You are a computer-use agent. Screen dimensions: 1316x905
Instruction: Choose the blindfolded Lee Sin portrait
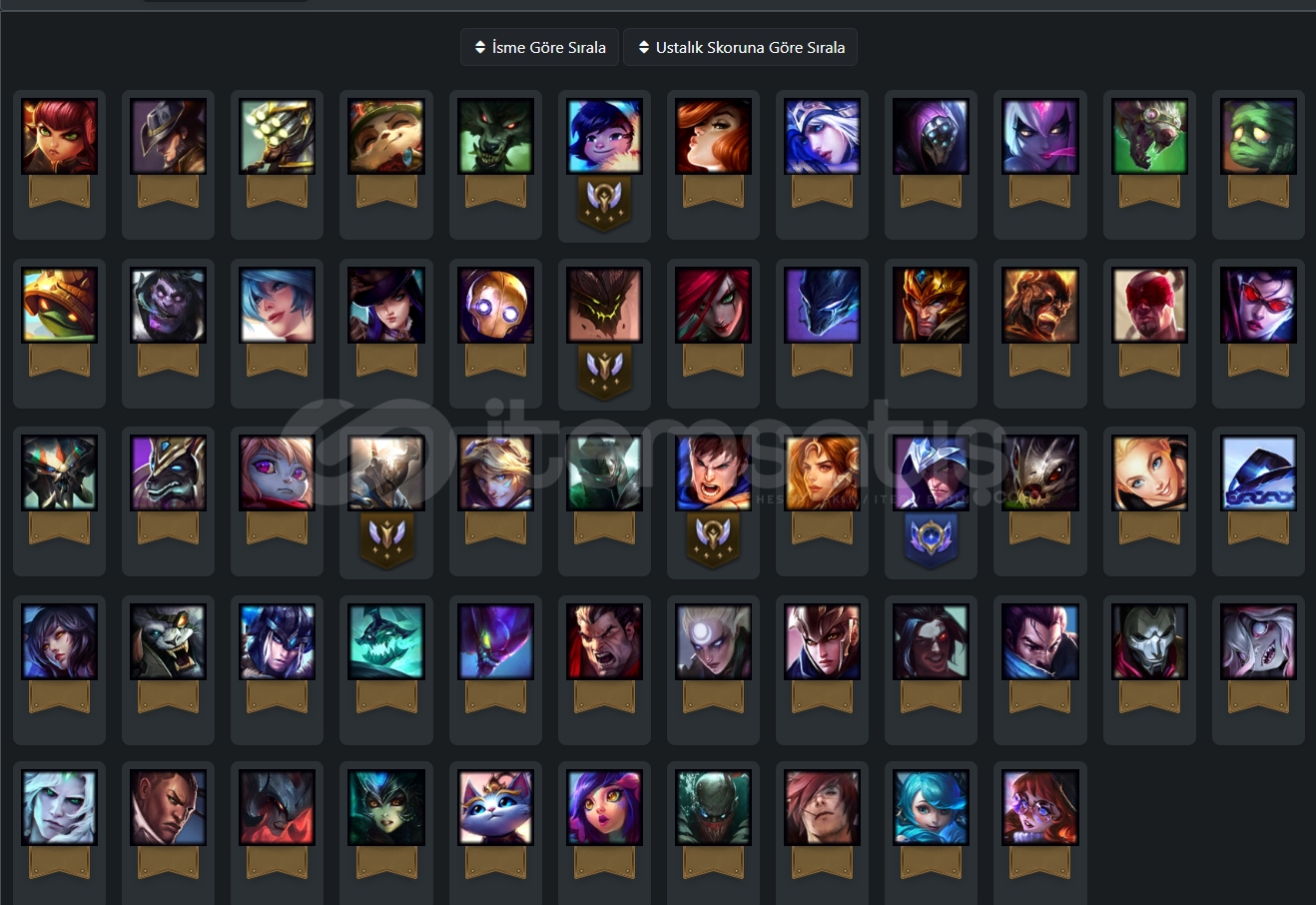coord(1149,306)
